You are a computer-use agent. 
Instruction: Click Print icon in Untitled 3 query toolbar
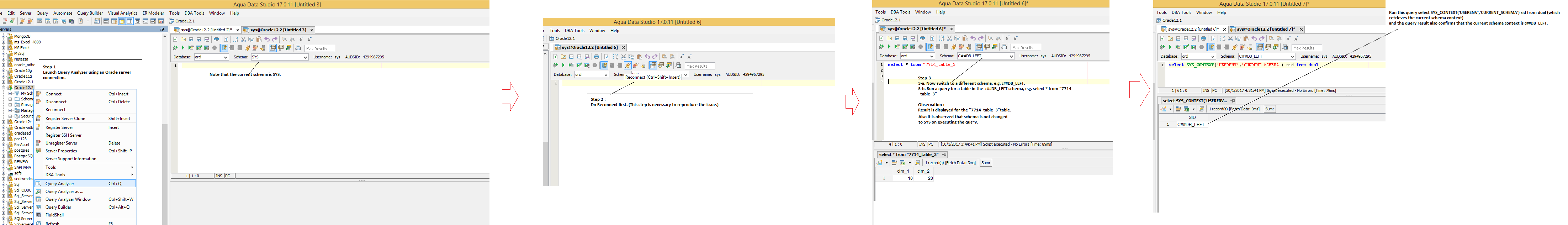(216, 39)
